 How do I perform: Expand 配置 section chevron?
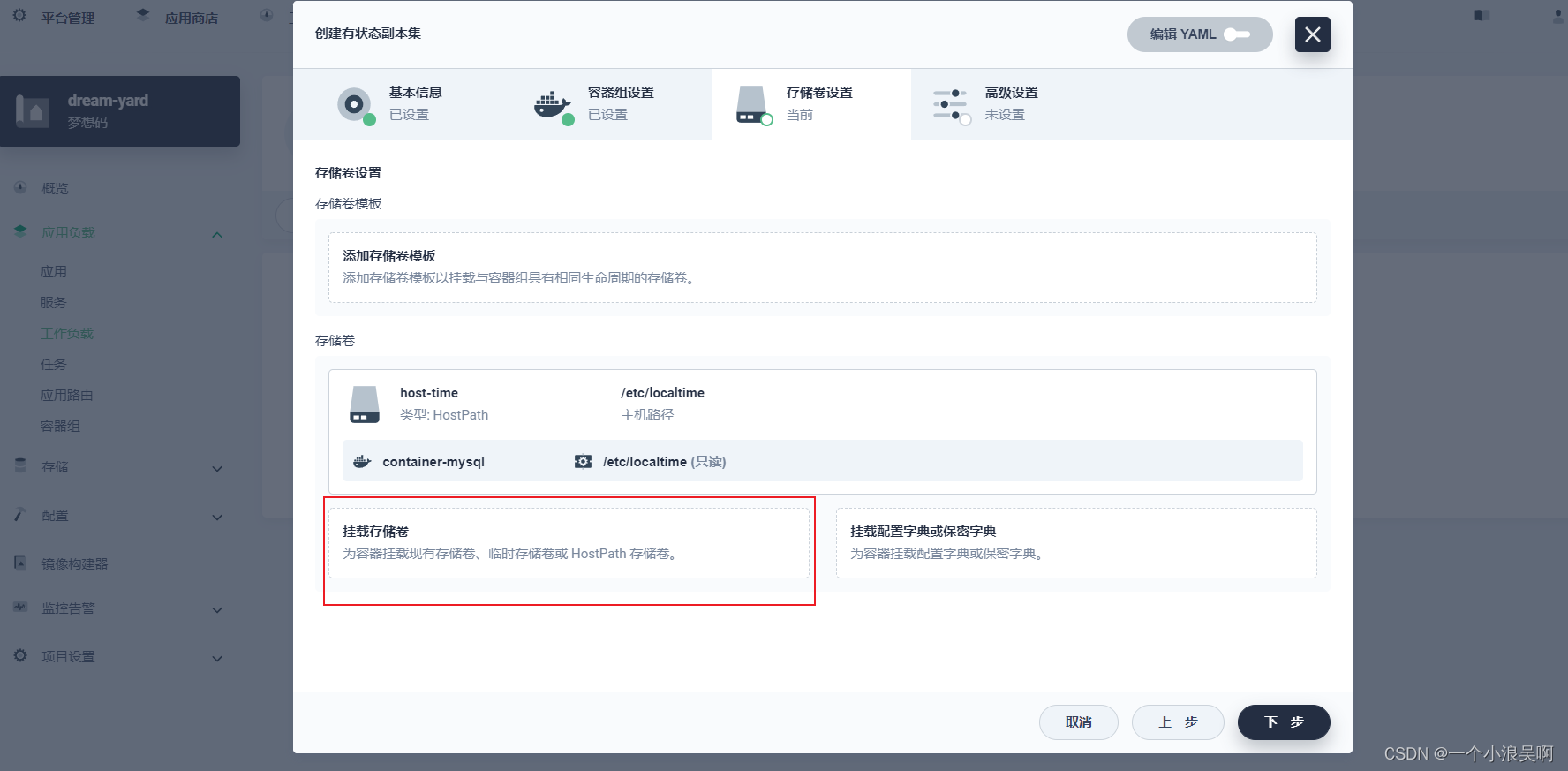(217, 517)
